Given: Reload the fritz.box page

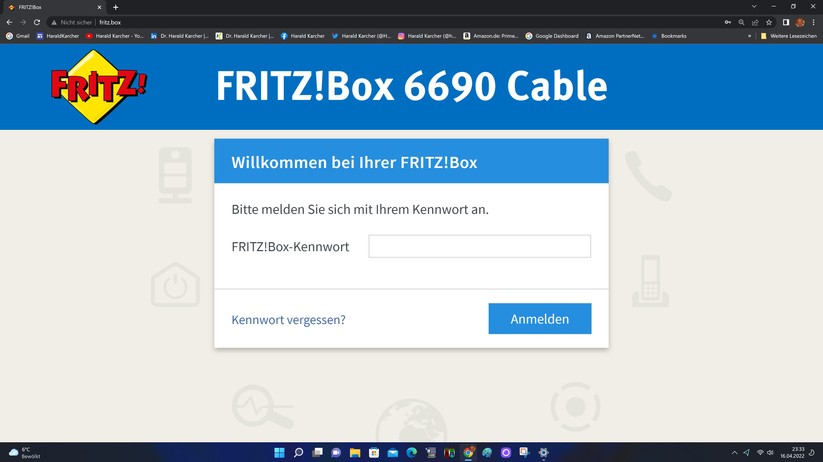Looking at the screenshot, I should coord(37,22).
